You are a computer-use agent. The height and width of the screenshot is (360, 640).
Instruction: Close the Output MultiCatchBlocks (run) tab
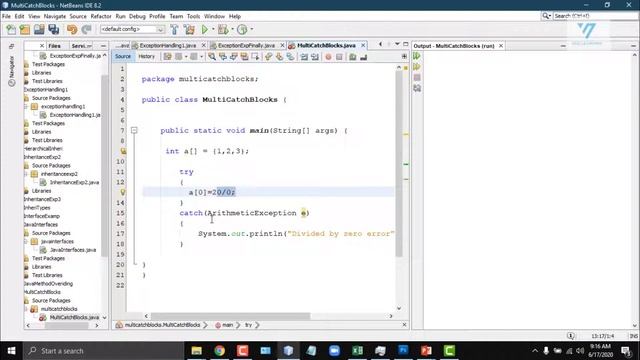click(501, 46)
